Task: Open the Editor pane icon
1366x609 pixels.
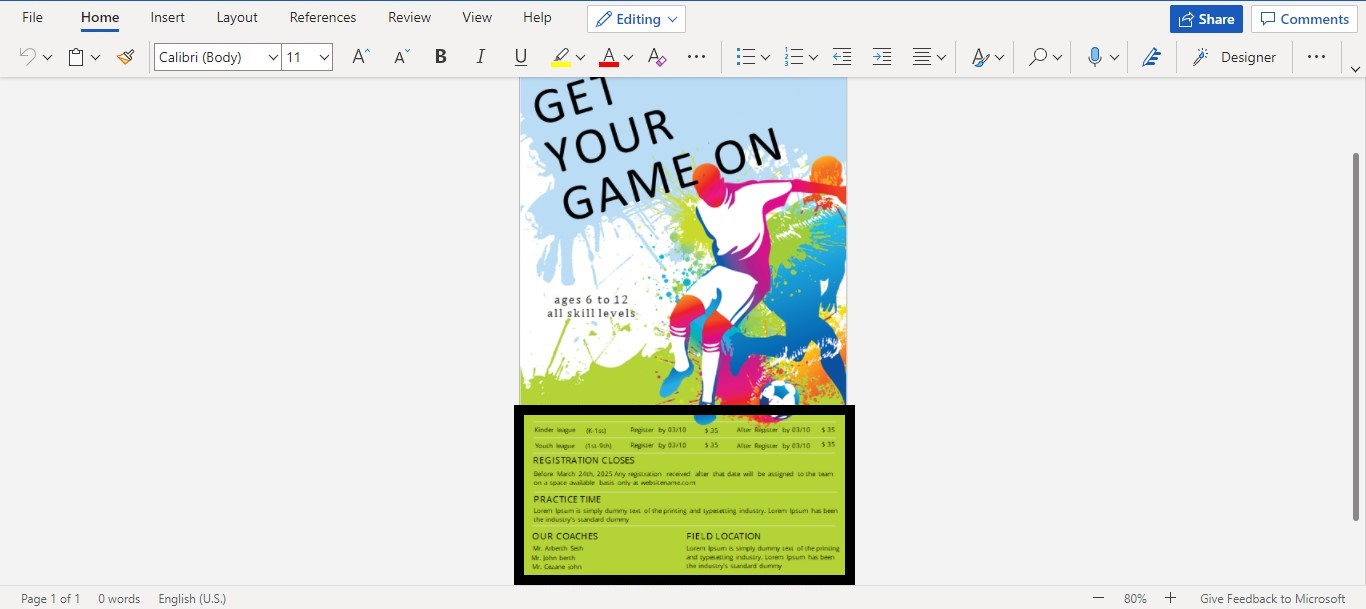Action: point(1152,57)
